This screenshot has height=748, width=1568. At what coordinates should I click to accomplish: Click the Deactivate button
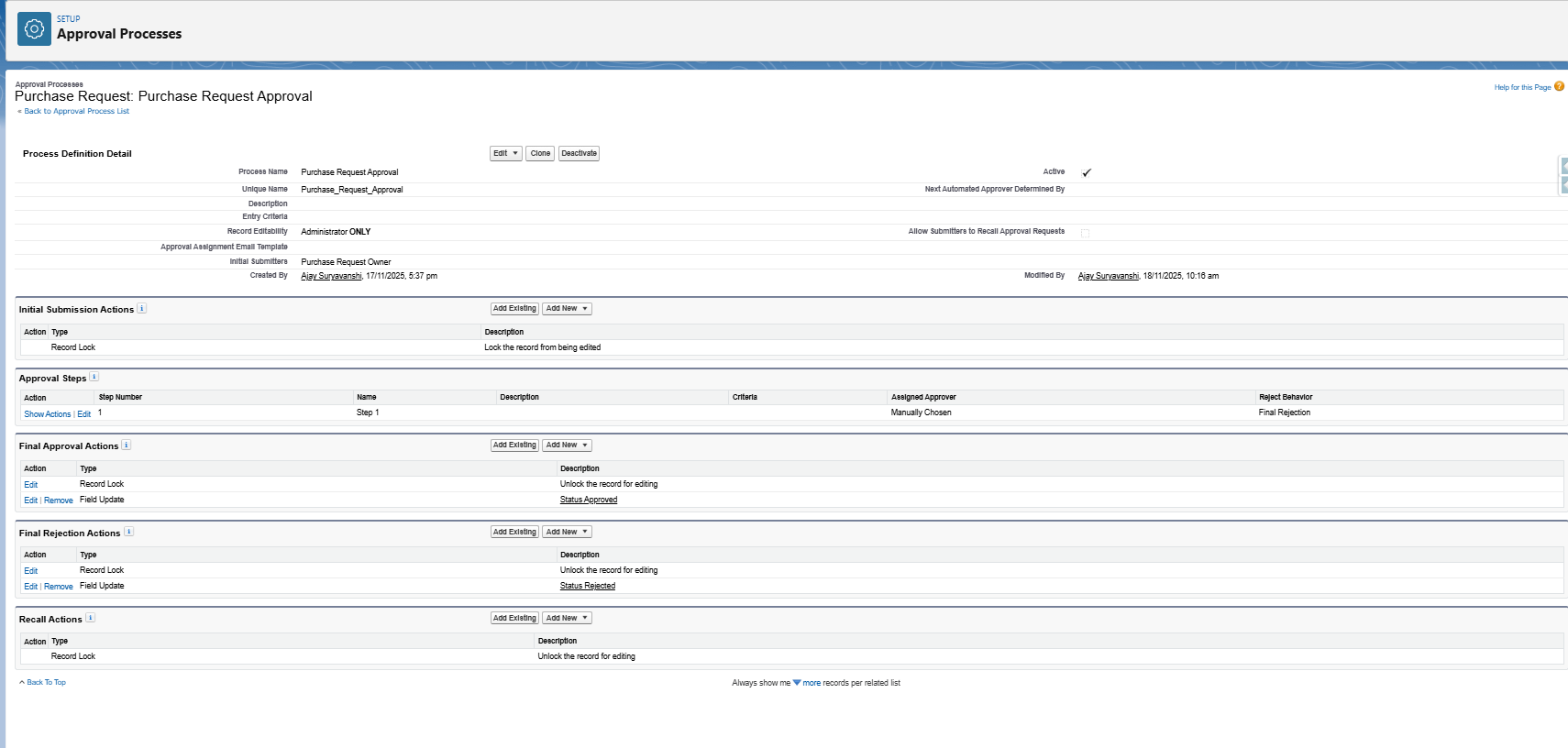(579, 153)
